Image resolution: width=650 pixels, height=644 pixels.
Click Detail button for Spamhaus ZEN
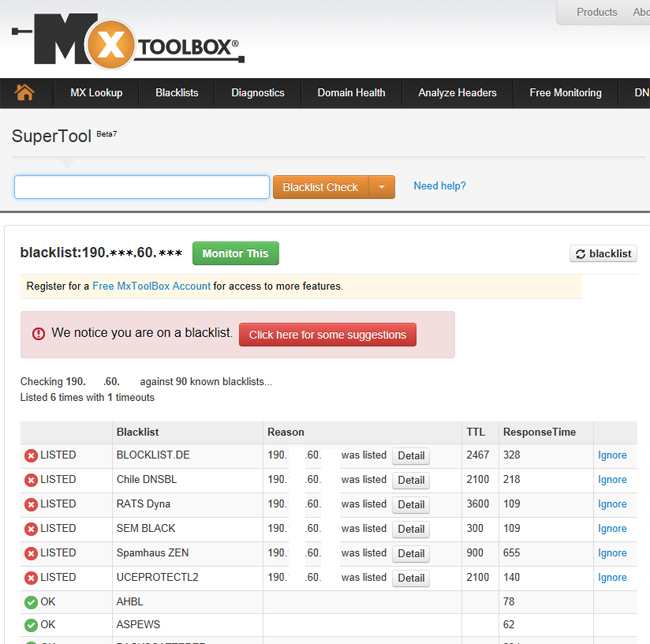pyautogui.click(x=411, y=554)
